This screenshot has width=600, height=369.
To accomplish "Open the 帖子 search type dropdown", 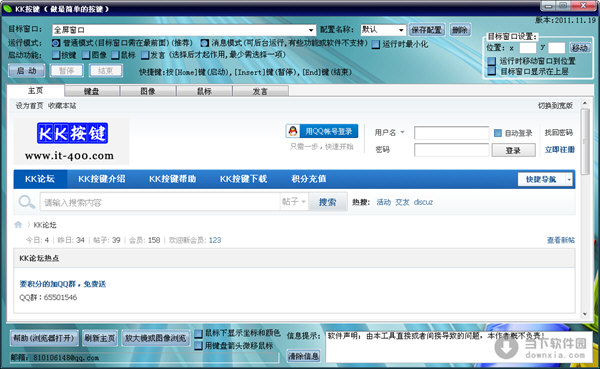I will tap(294, 201).
